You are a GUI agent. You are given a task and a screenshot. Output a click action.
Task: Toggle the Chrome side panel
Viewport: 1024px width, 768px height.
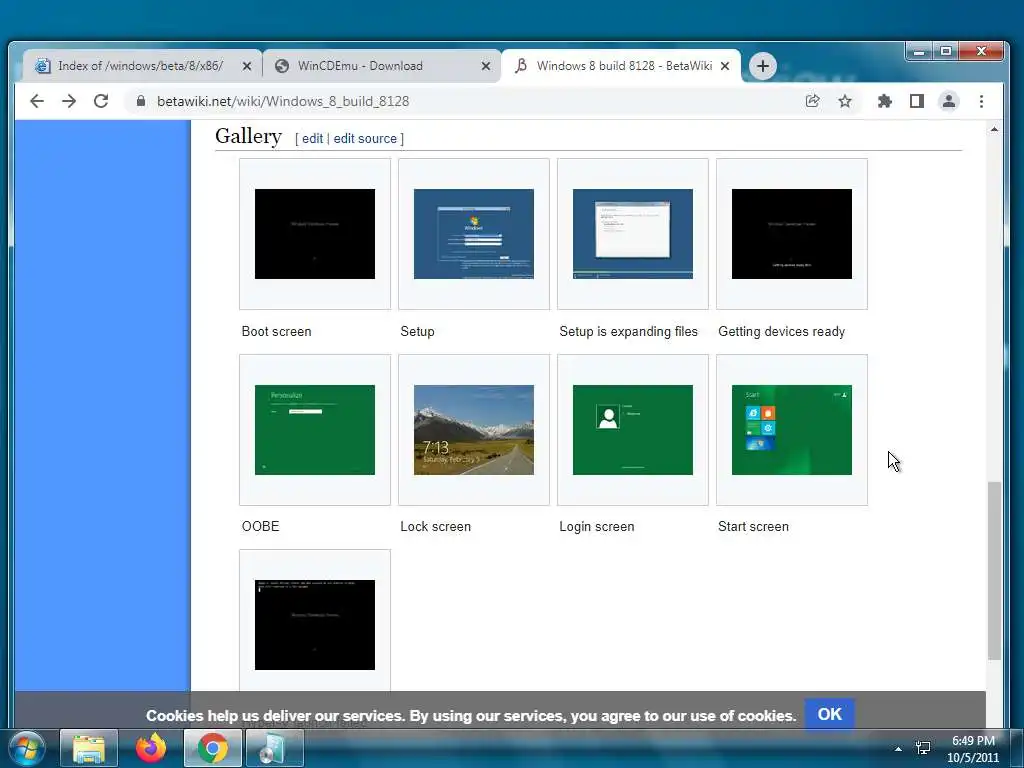coord(917,101)
